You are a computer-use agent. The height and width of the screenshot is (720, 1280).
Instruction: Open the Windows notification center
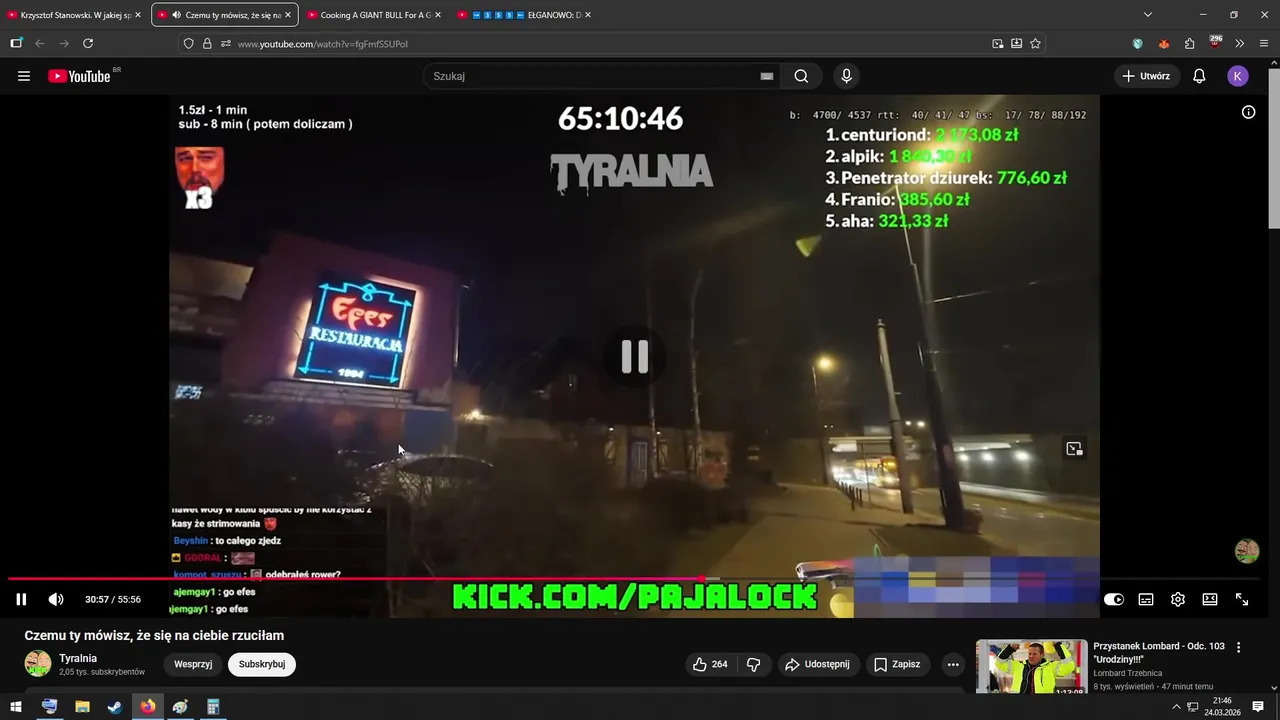pyautogui.click(x=1258, y=707)
